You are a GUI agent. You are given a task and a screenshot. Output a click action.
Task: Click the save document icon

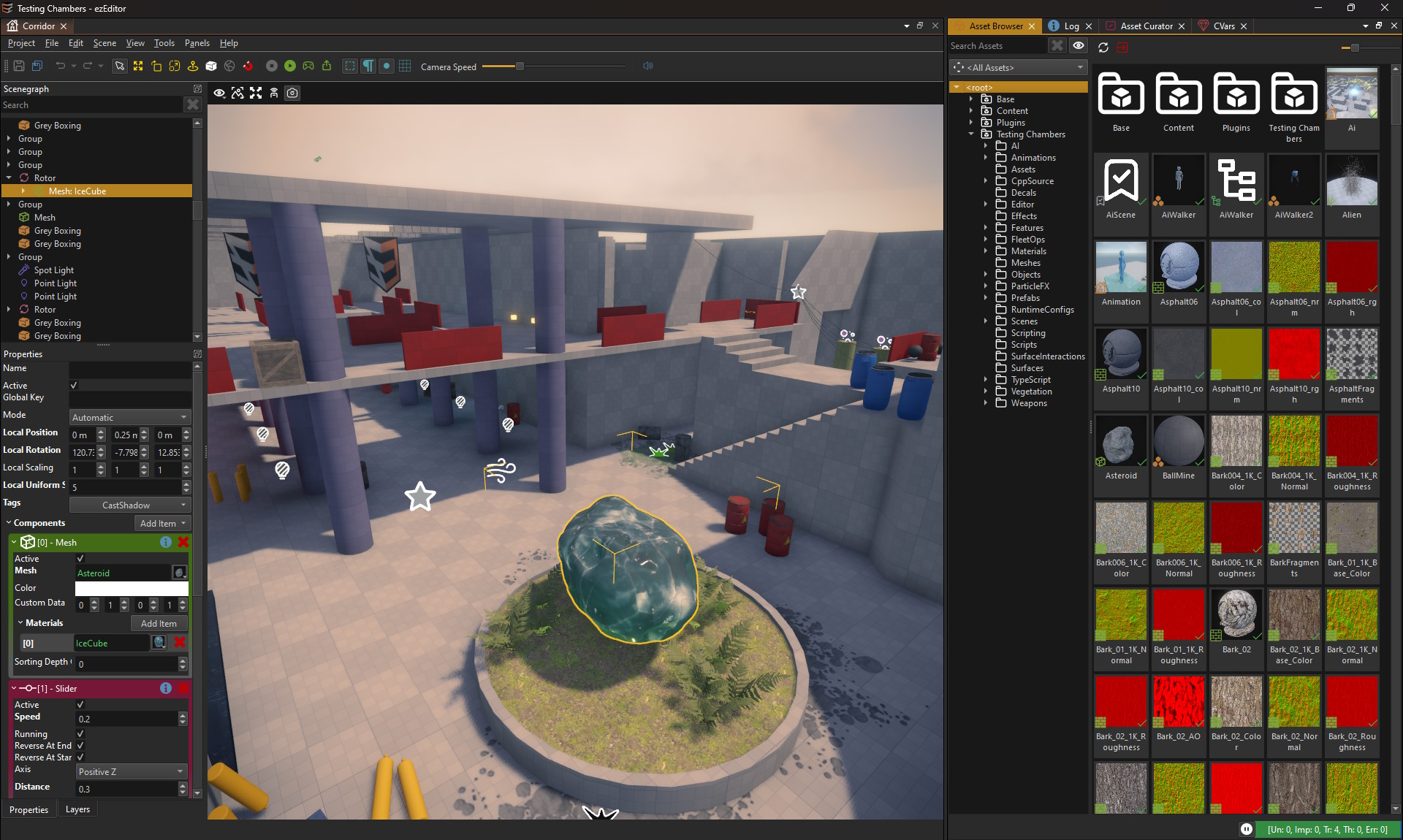pyautogui.click(x=19, y=66)
